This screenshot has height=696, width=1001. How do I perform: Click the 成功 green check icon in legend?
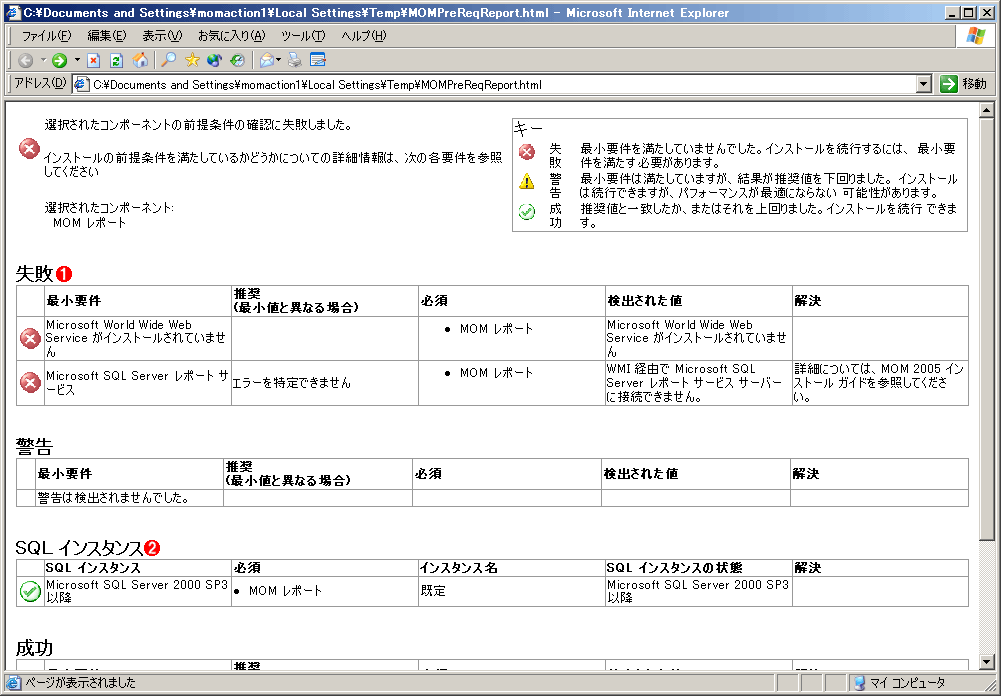(x=527, y=211)
